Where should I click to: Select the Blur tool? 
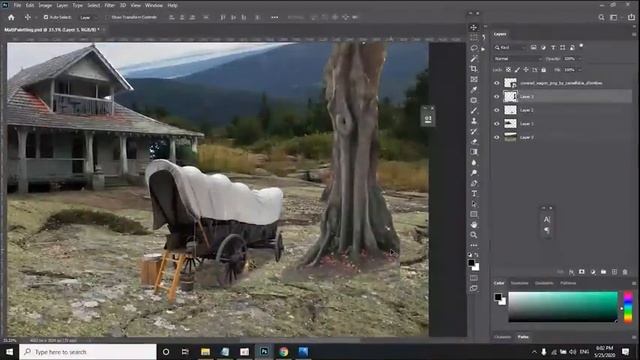coord(473,162)
